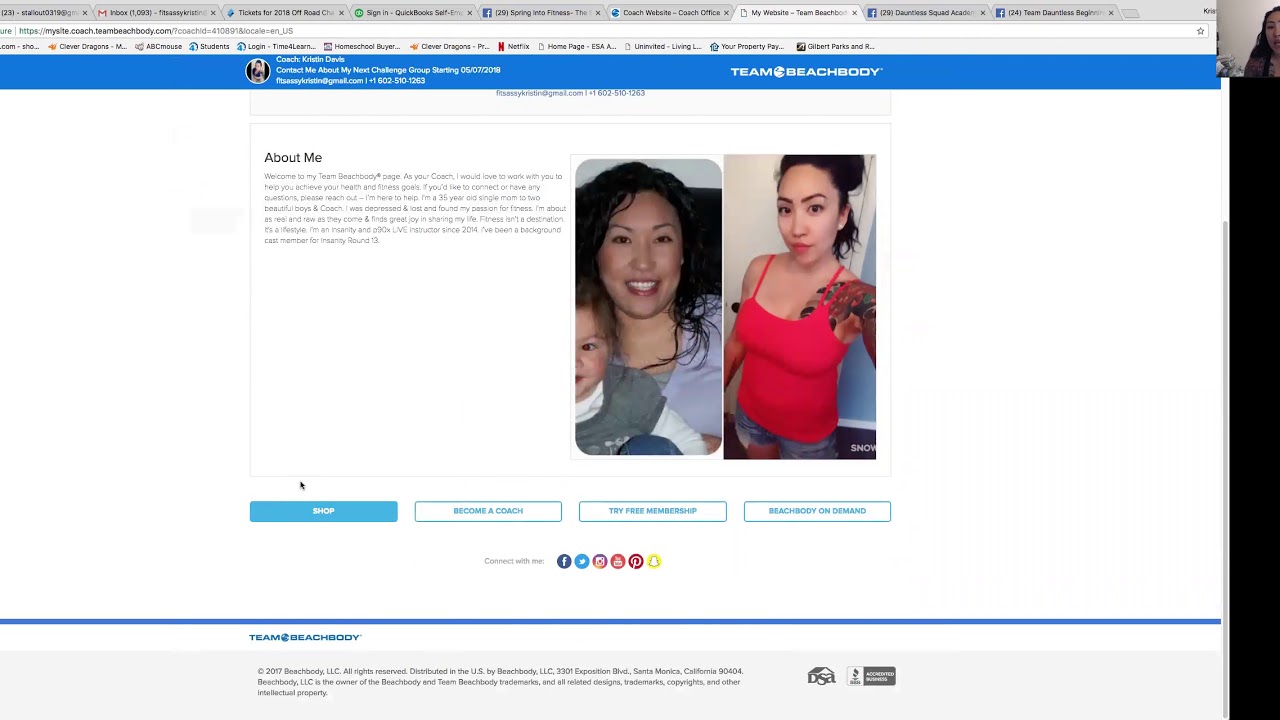Viewport: 1280px width, 720px height.
Task: Open the Students bookmark
Action: (x=209, y=46)
